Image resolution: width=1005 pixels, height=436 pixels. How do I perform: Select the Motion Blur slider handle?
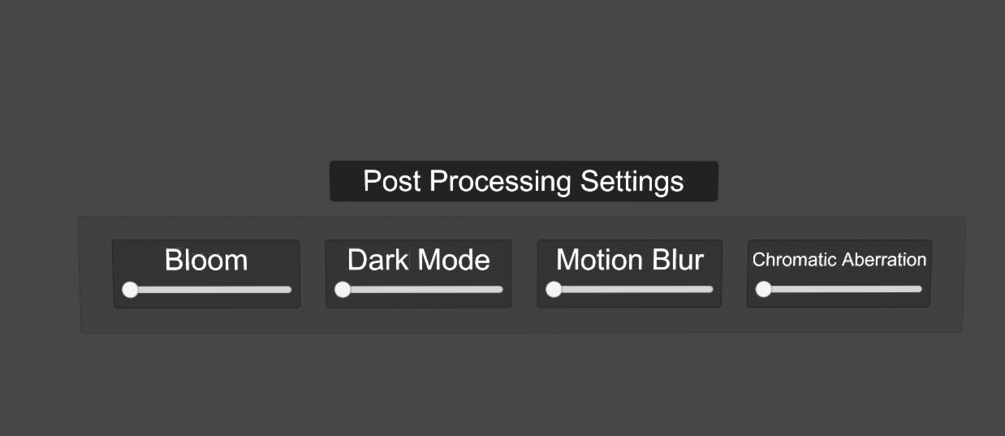point(553,290)
